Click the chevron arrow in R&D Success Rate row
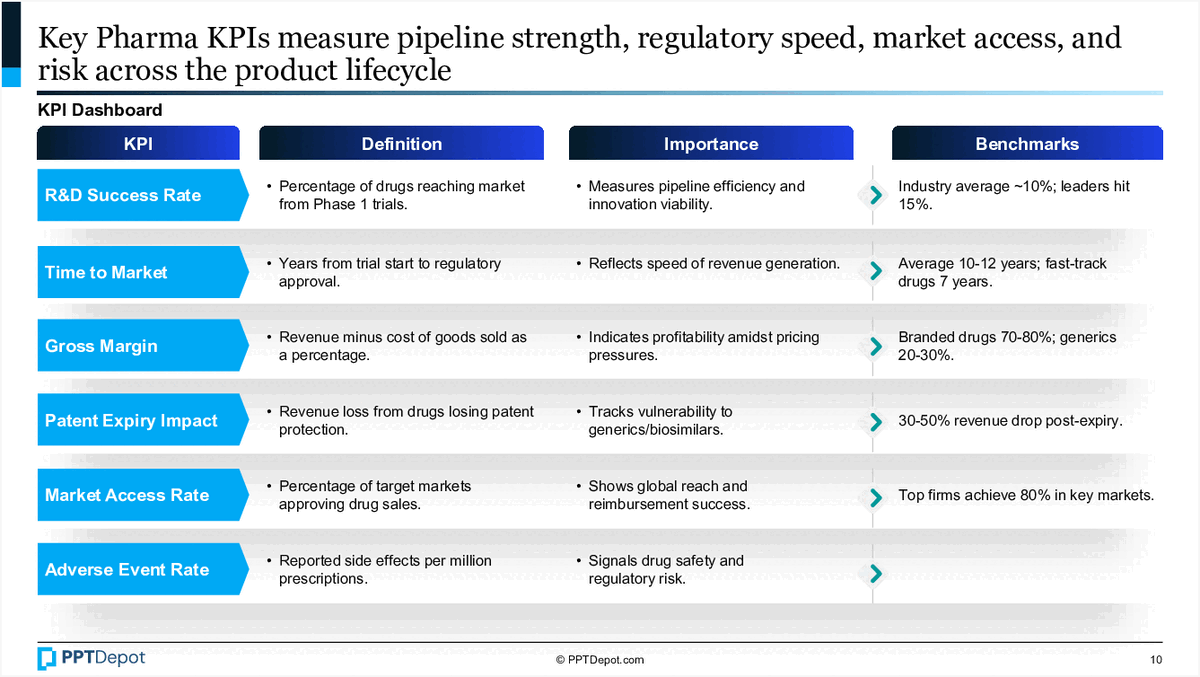Viewport: 1200px width, 677px height. [x=876, y=196]
